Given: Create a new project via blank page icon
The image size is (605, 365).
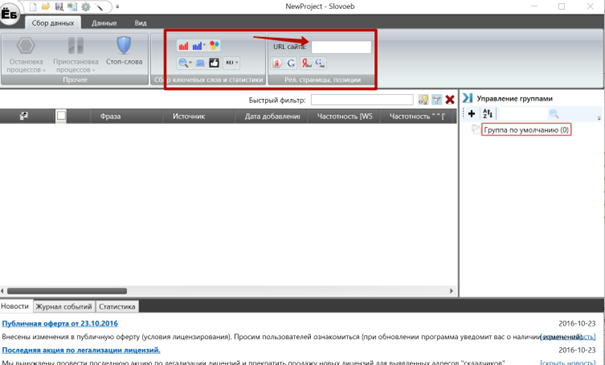Looking at the screenshot, I should [x=33, y=7].
